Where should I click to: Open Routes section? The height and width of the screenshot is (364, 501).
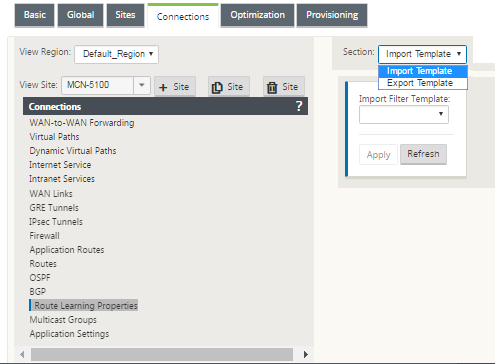pos(43,264)
